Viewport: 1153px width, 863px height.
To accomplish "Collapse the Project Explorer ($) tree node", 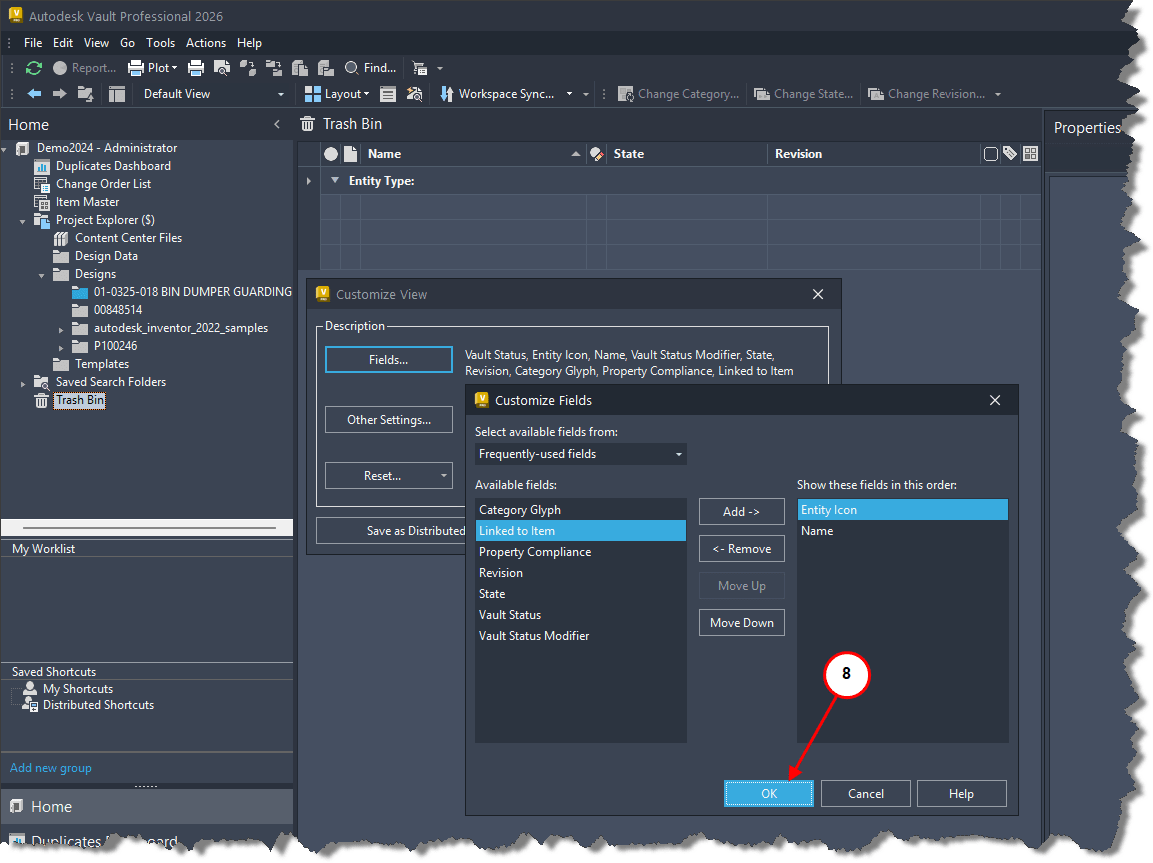I will tap(23, 221).
